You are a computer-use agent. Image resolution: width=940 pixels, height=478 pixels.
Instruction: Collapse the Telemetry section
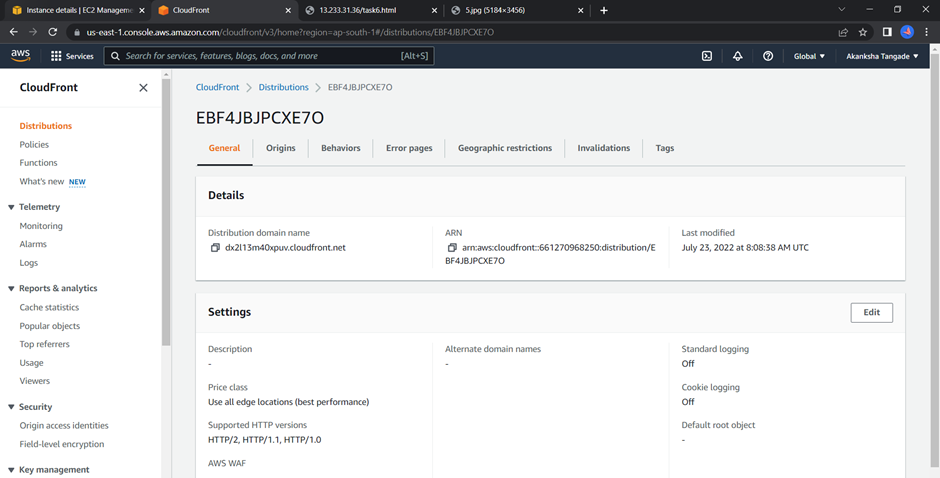11,207
